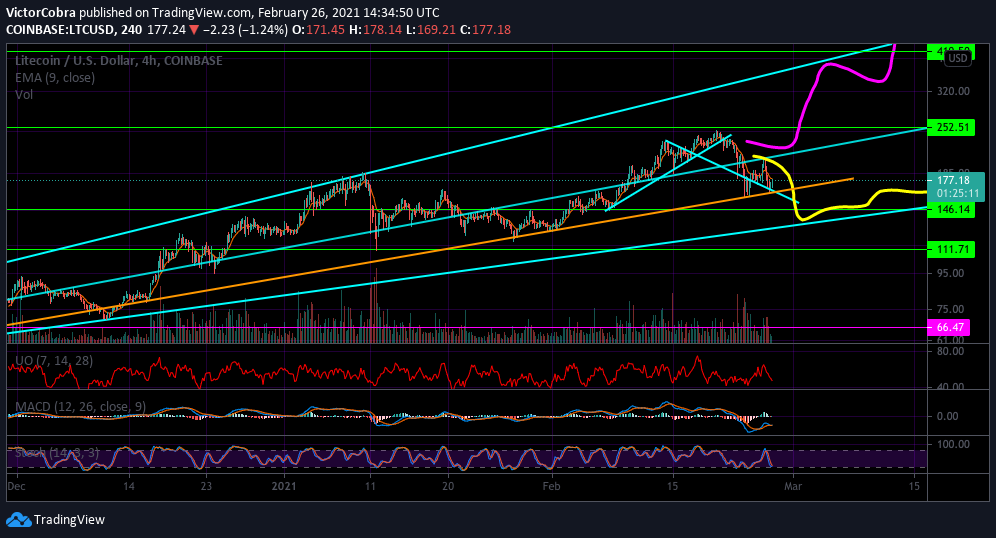Click the MACD (12, 26, close, 9) label
Screen dimensions: 996x538
pyautogui.click(x=81, y=406)
